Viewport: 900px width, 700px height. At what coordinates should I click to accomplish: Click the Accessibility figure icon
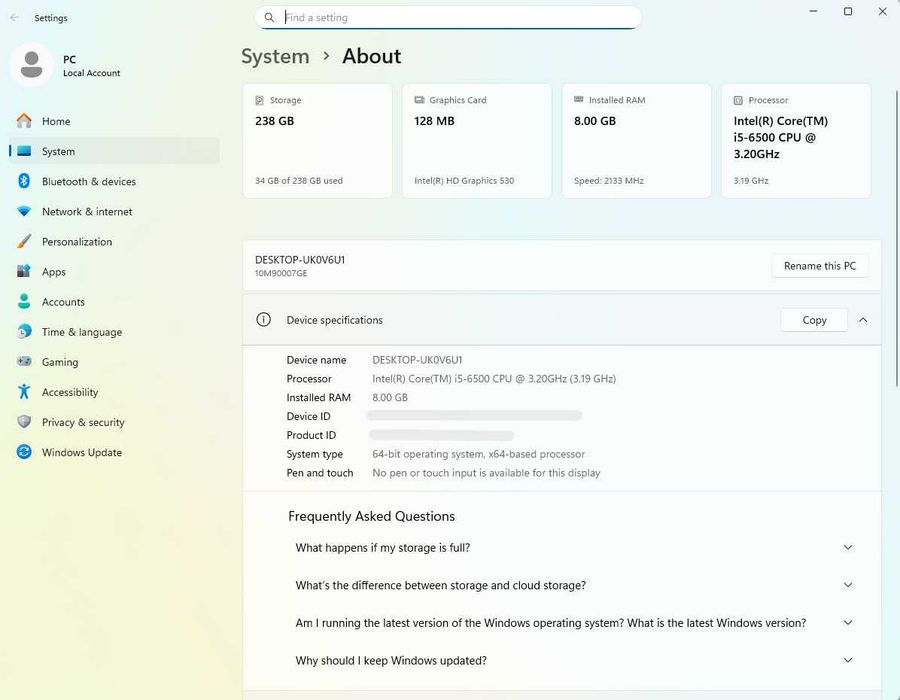pyautogui.click(x=24, y=392)
